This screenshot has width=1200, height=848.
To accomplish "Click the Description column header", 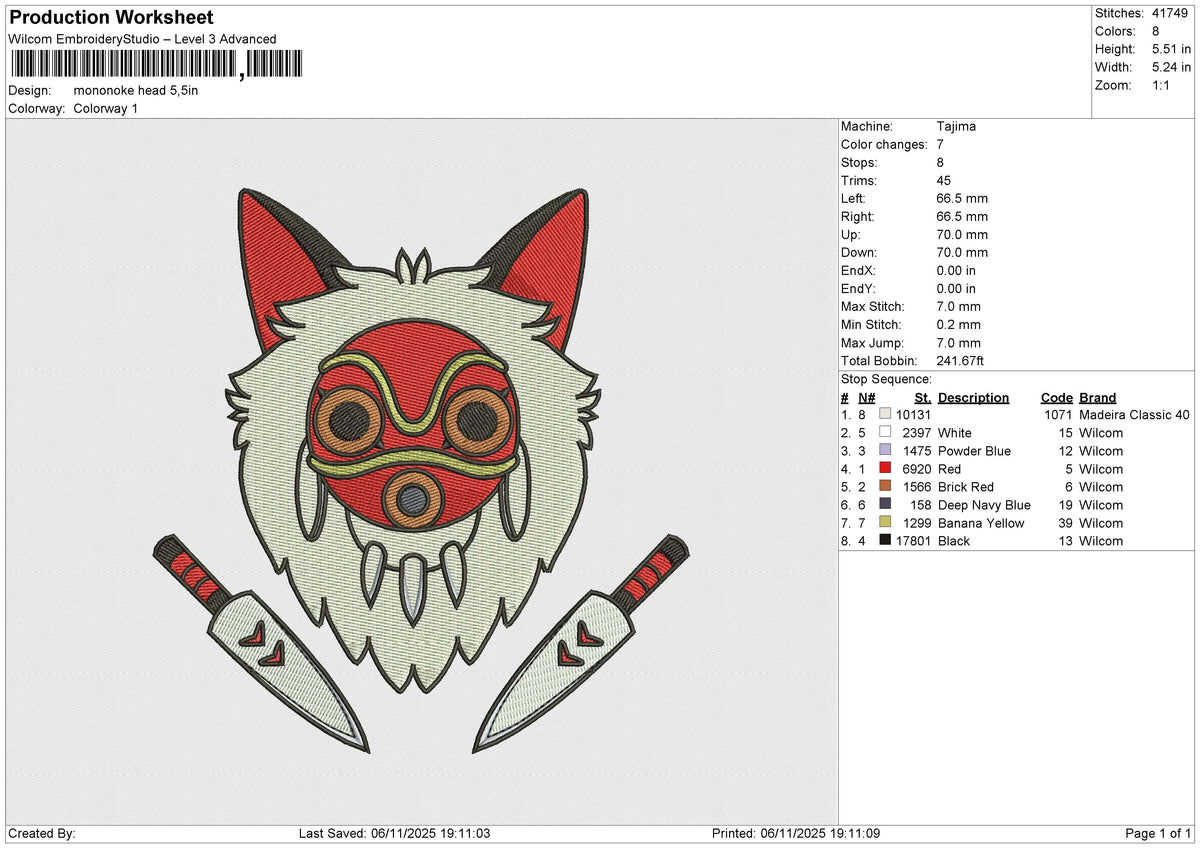I will [x=973, y=398].
